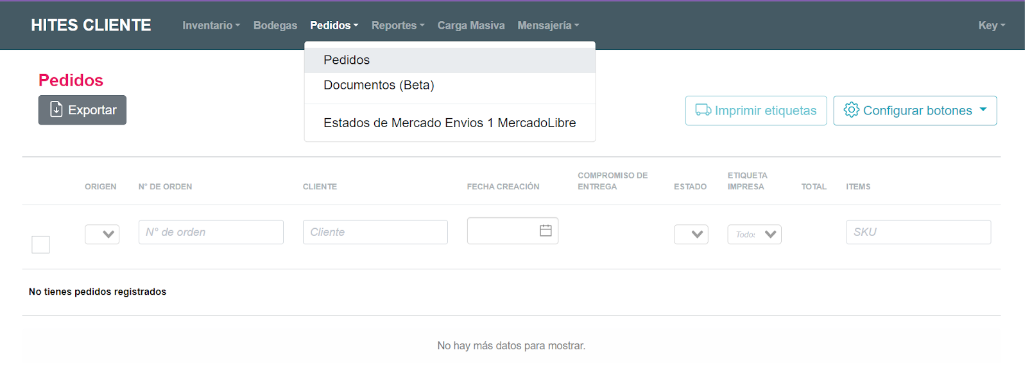Image resolution: width=1027 pixels, height=371 pixels.
Task: Click the ESTADO column header
Action: (690, 187)
